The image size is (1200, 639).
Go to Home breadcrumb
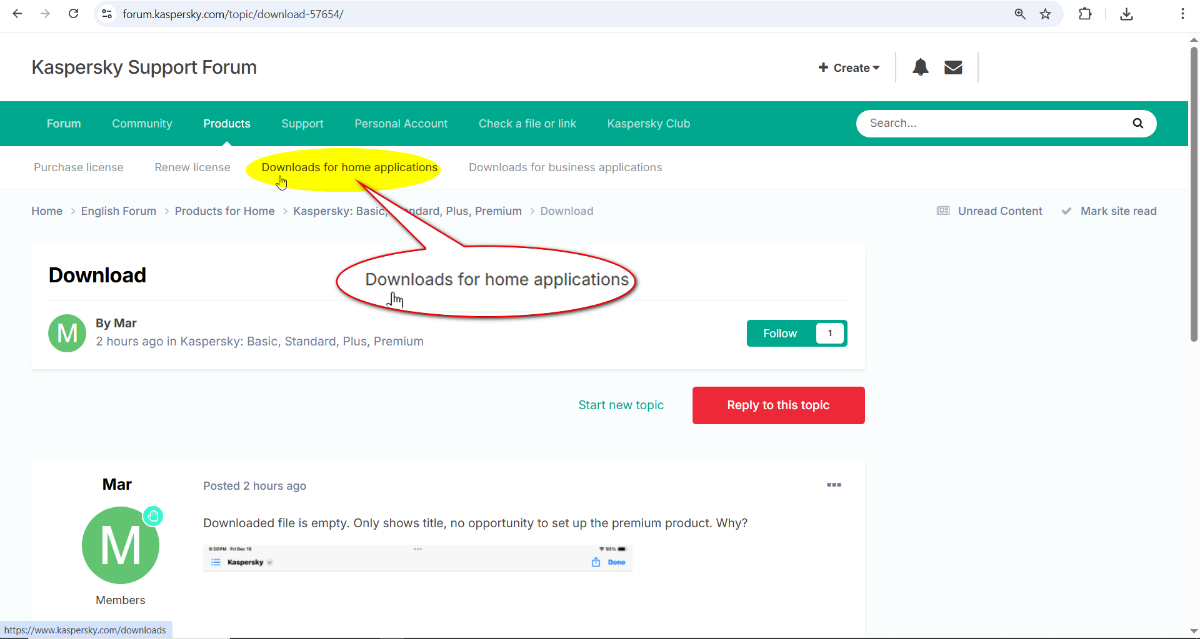point(47,211)
